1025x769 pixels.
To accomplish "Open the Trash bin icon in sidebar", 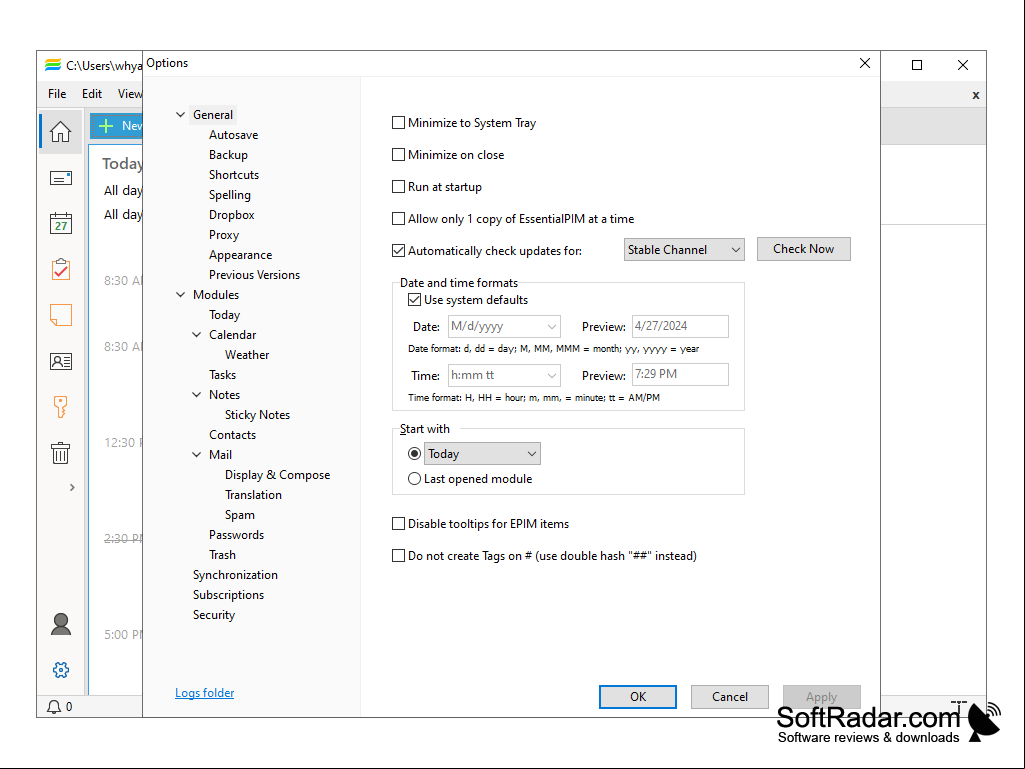I will pyautogui.click(x=60, y=453).
